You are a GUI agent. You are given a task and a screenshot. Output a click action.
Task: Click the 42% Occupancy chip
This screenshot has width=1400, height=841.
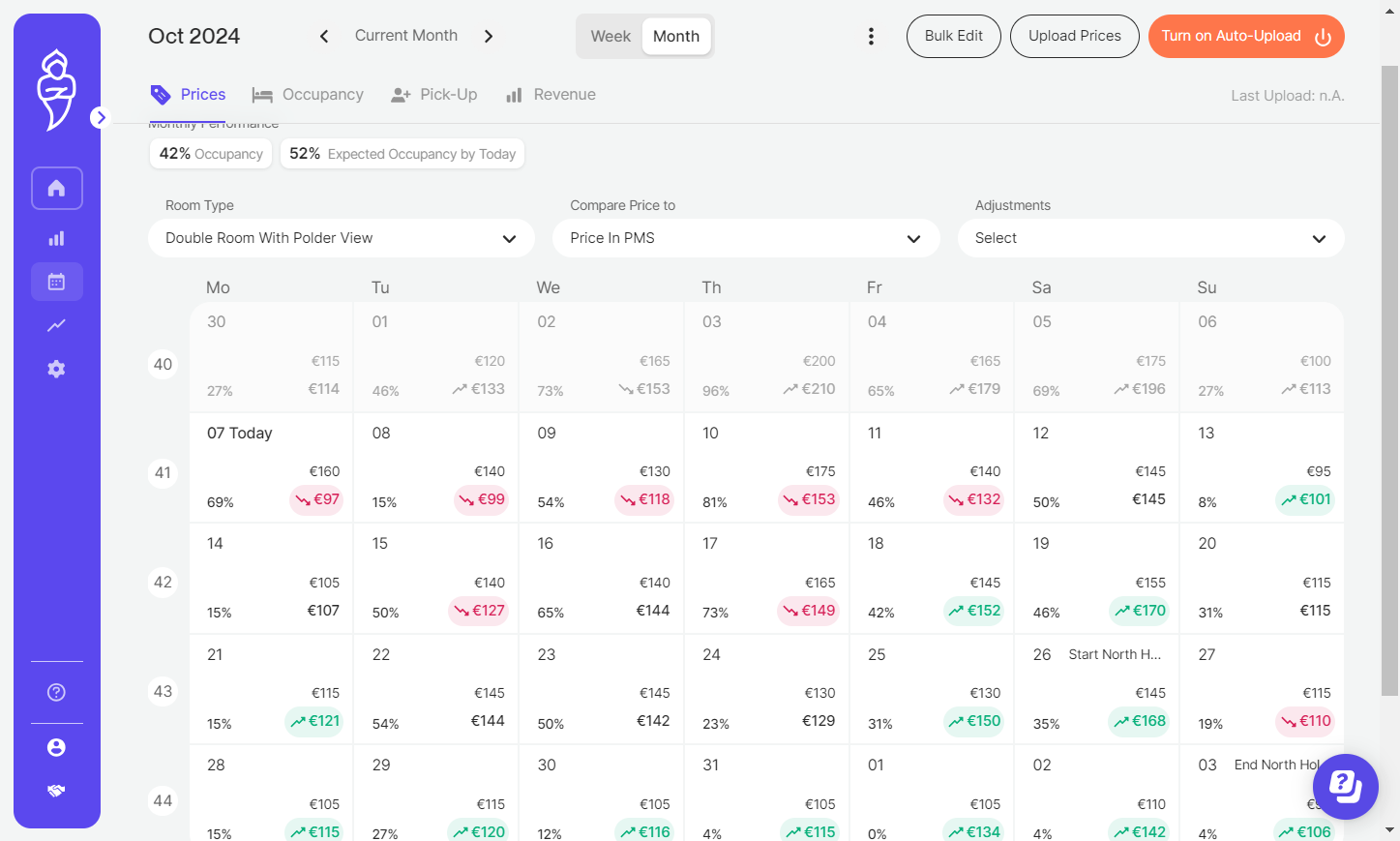(x=211, y=154)
